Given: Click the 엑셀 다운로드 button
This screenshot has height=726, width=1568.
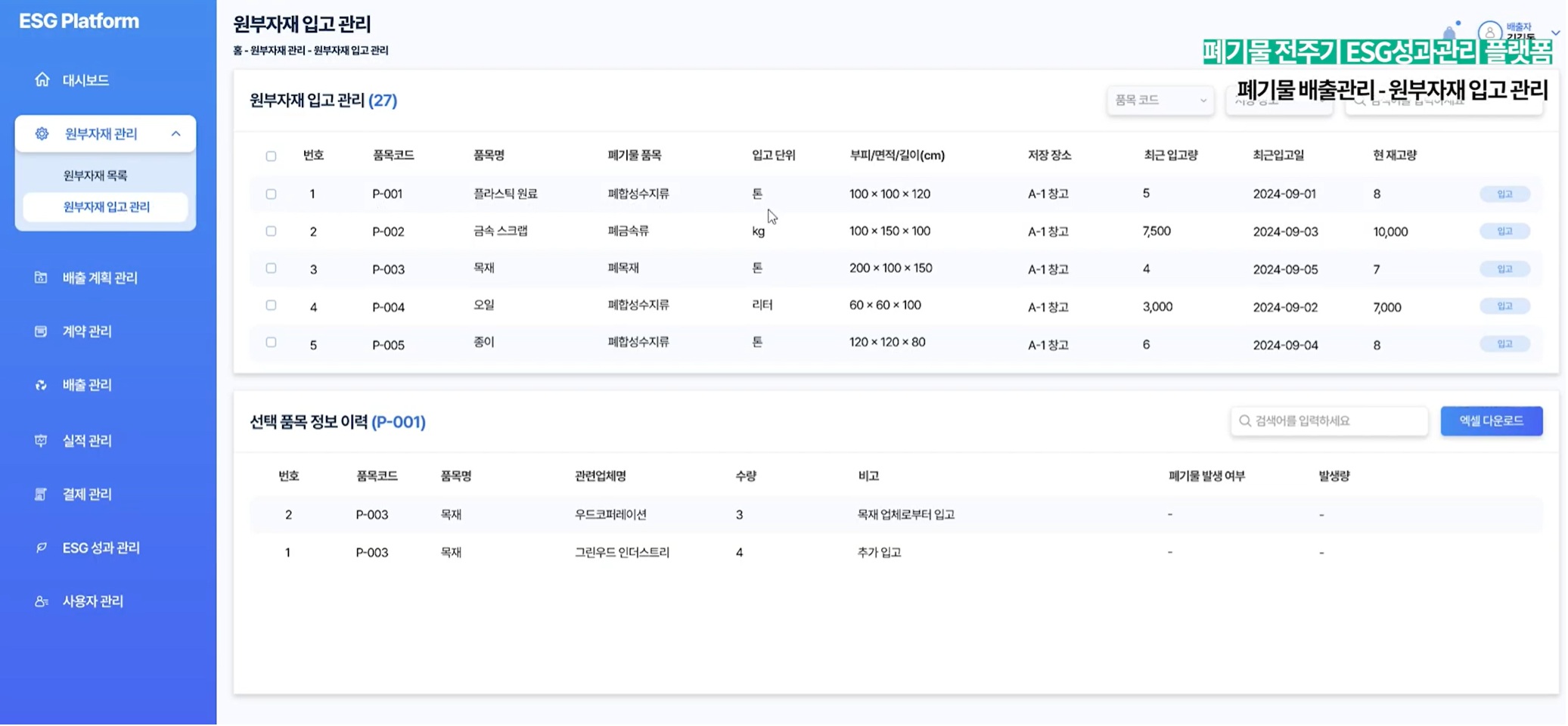Looking at the screenshot, I should tap(1490, 420).
